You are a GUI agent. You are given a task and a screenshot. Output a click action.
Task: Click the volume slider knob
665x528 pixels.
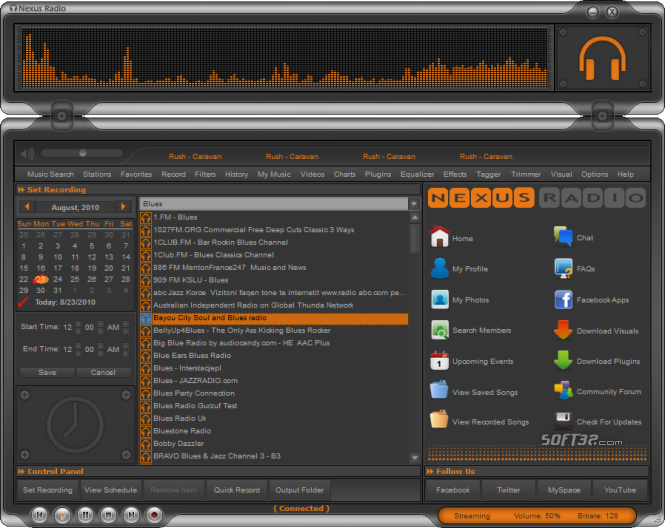(x=83, y=153)
